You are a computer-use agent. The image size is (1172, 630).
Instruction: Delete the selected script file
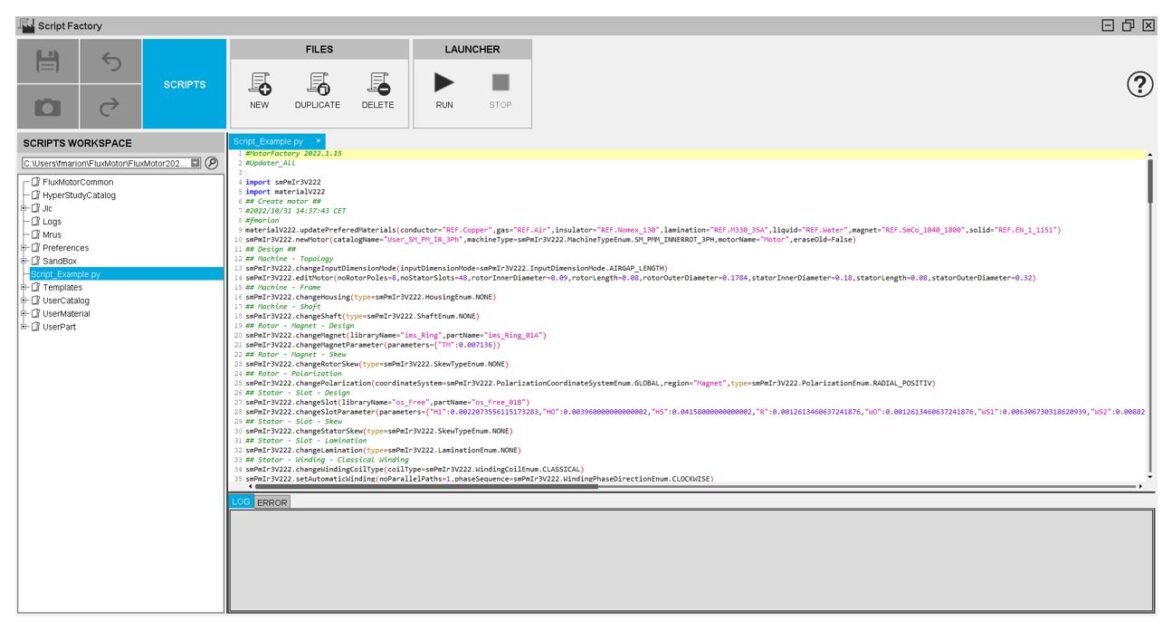[x=377, y=90]
